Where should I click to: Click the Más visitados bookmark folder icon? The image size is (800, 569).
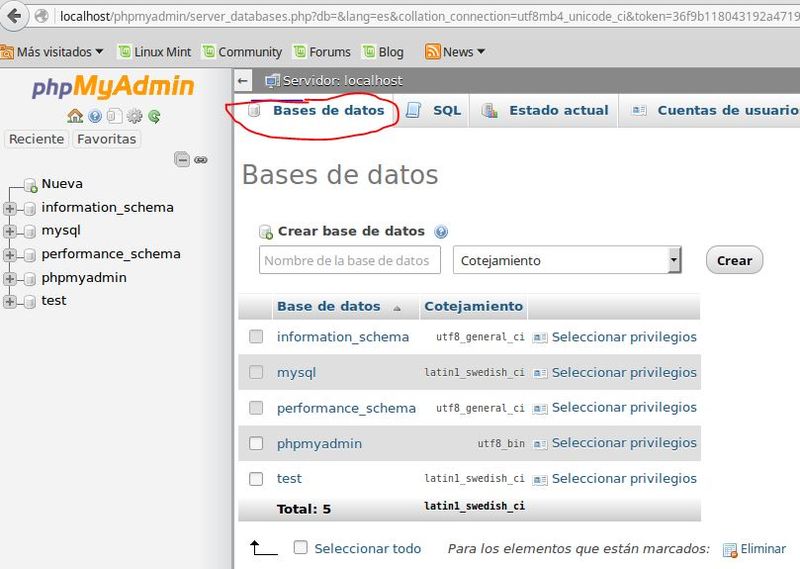(7, 52)
